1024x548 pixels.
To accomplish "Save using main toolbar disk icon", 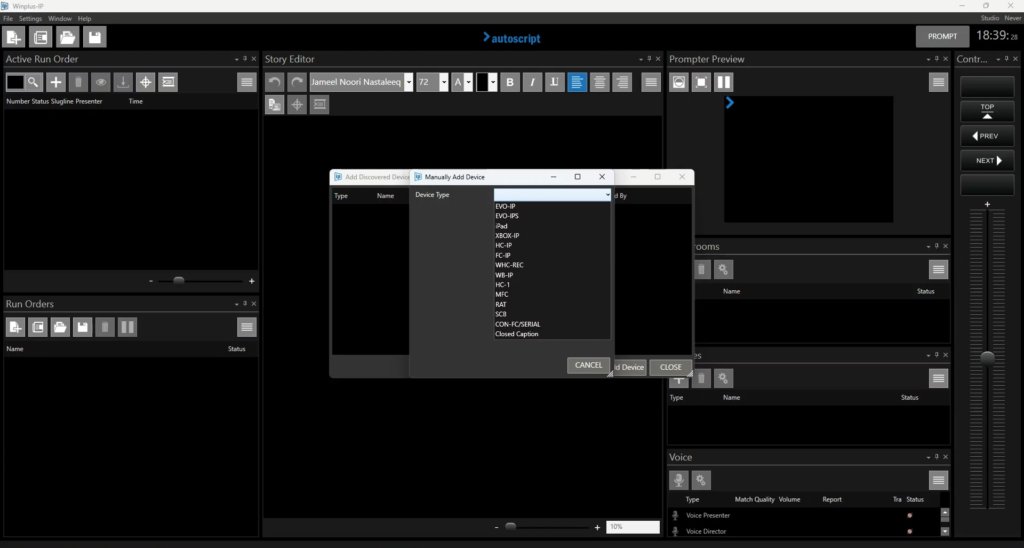I will coord(95,37).
